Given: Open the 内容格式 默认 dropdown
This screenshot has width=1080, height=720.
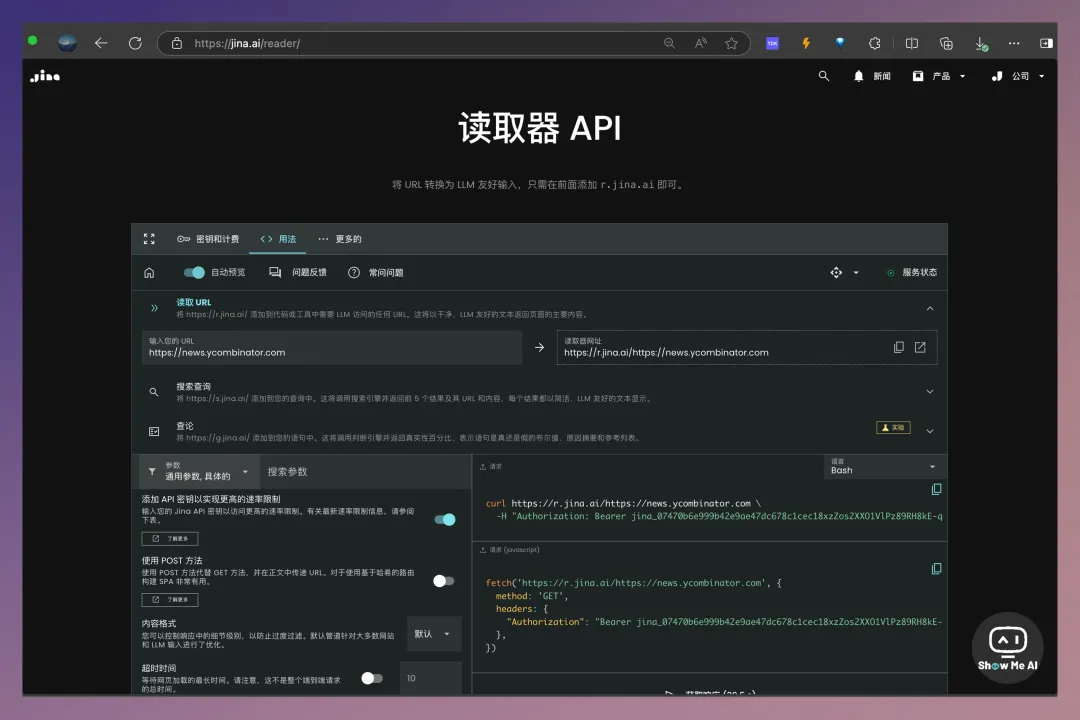Looking at the screenshot, I should 433,634.
